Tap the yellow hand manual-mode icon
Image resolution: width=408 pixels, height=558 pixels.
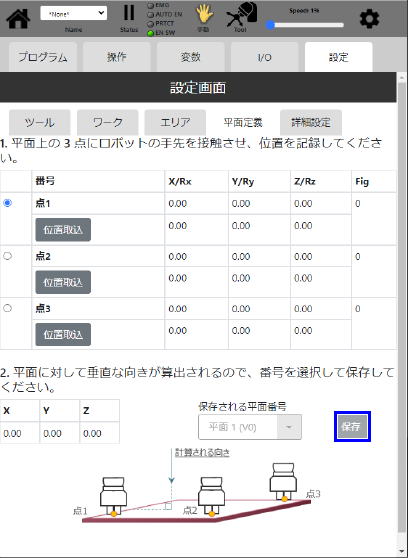(x=204, y=15)
